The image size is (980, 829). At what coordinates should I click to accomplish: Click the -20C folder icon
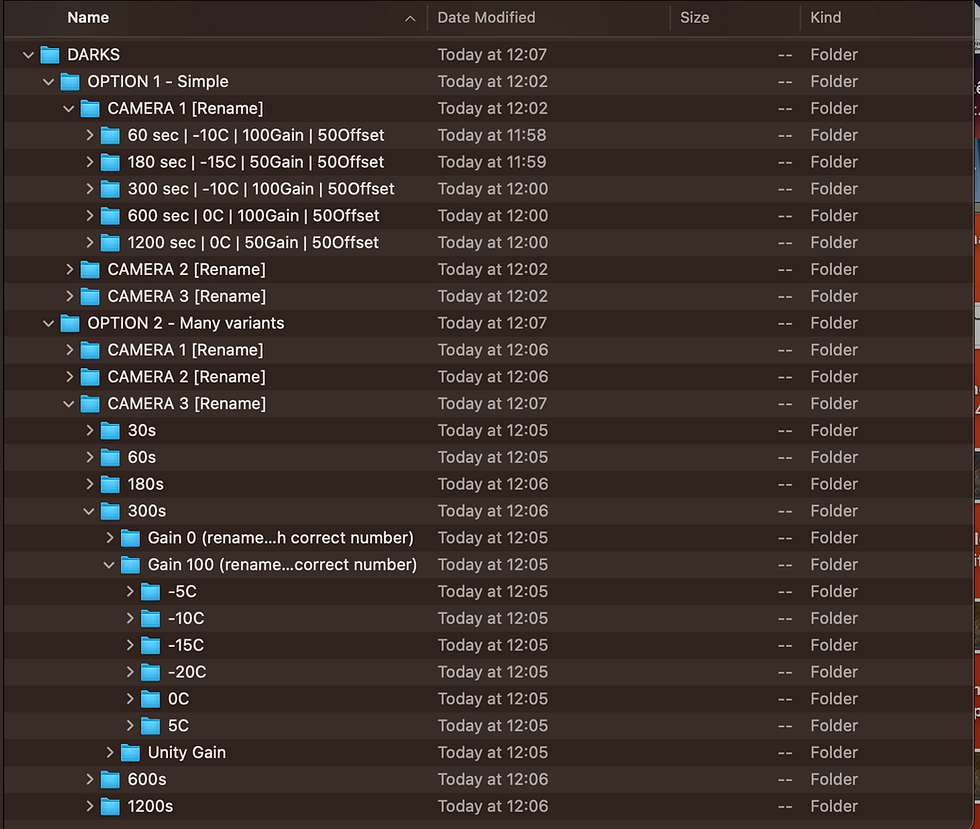pyautogui.click(x=151, y=671)
